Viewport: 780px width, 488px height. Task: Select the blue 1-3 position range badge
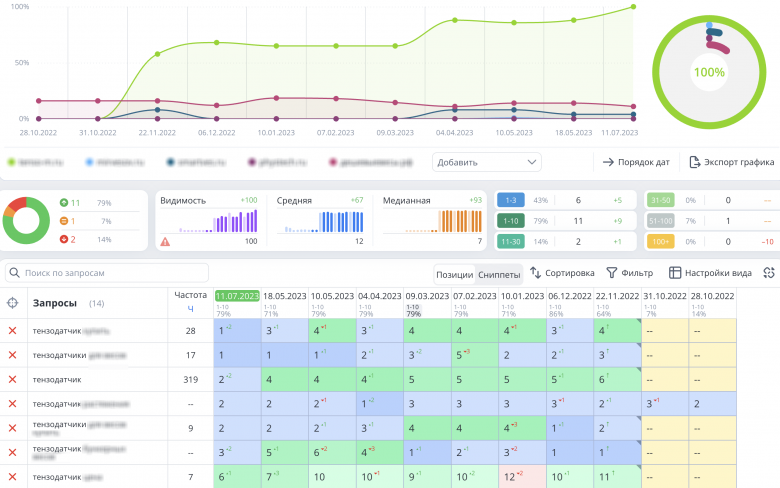(511, 200)
